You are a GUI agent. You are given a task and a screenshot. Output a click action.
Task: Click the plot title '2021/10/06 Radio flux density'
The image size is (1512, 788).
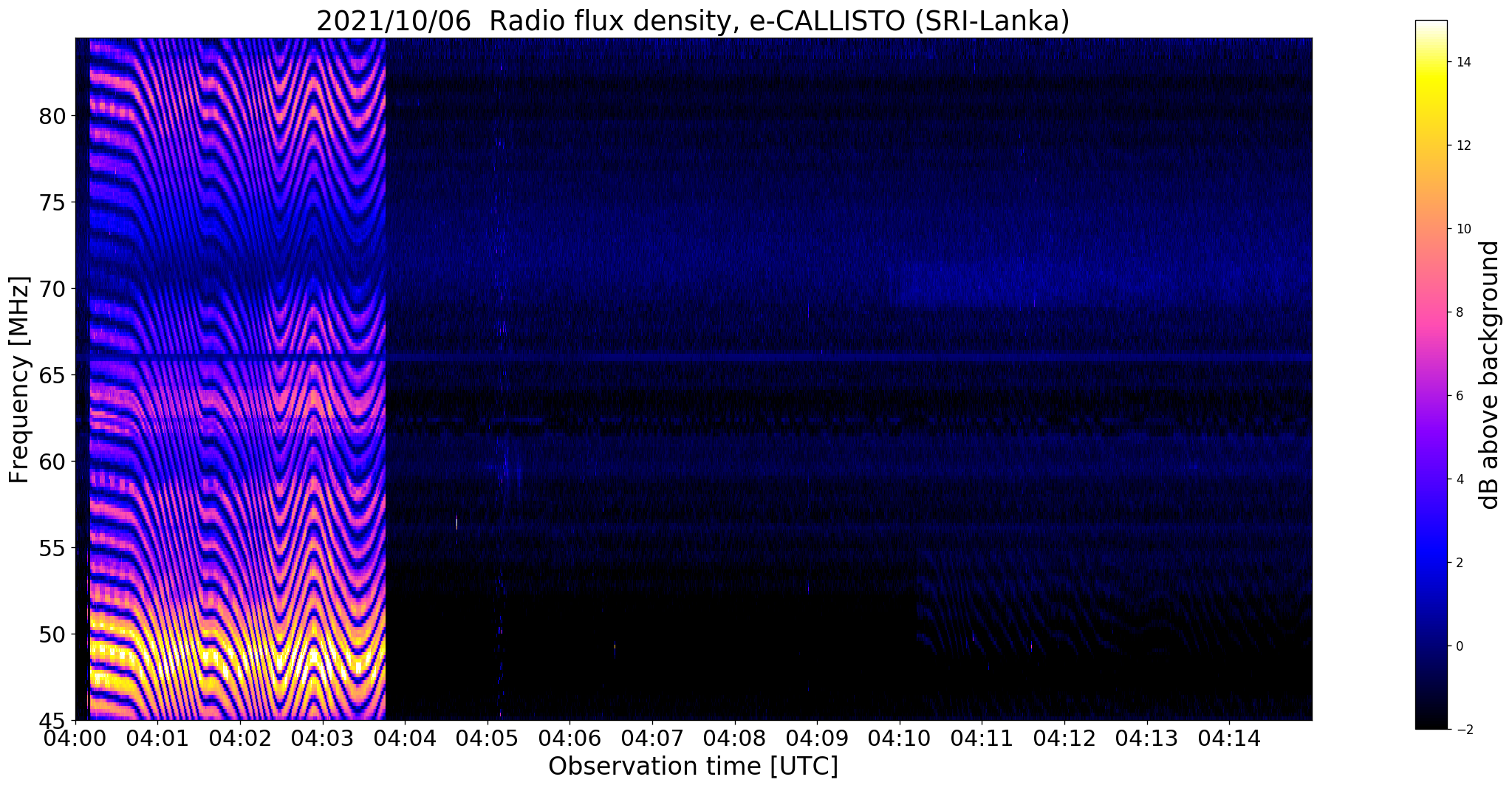[x=524, y=21]
